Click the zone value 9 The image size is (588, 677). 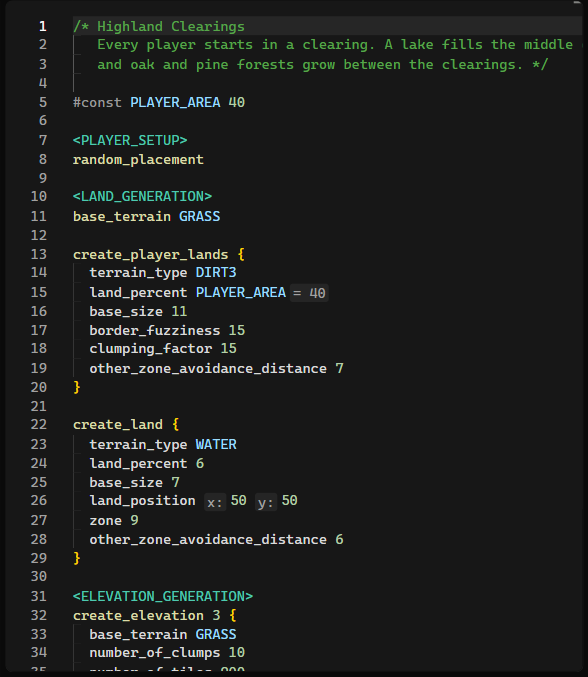pyautogui.click(x=134, y=520)
